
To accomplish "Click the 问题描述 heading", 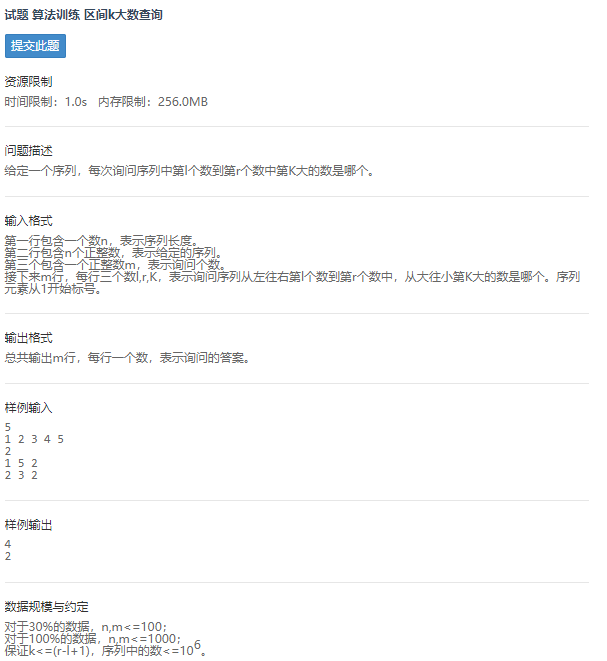I will coord(28,150).
